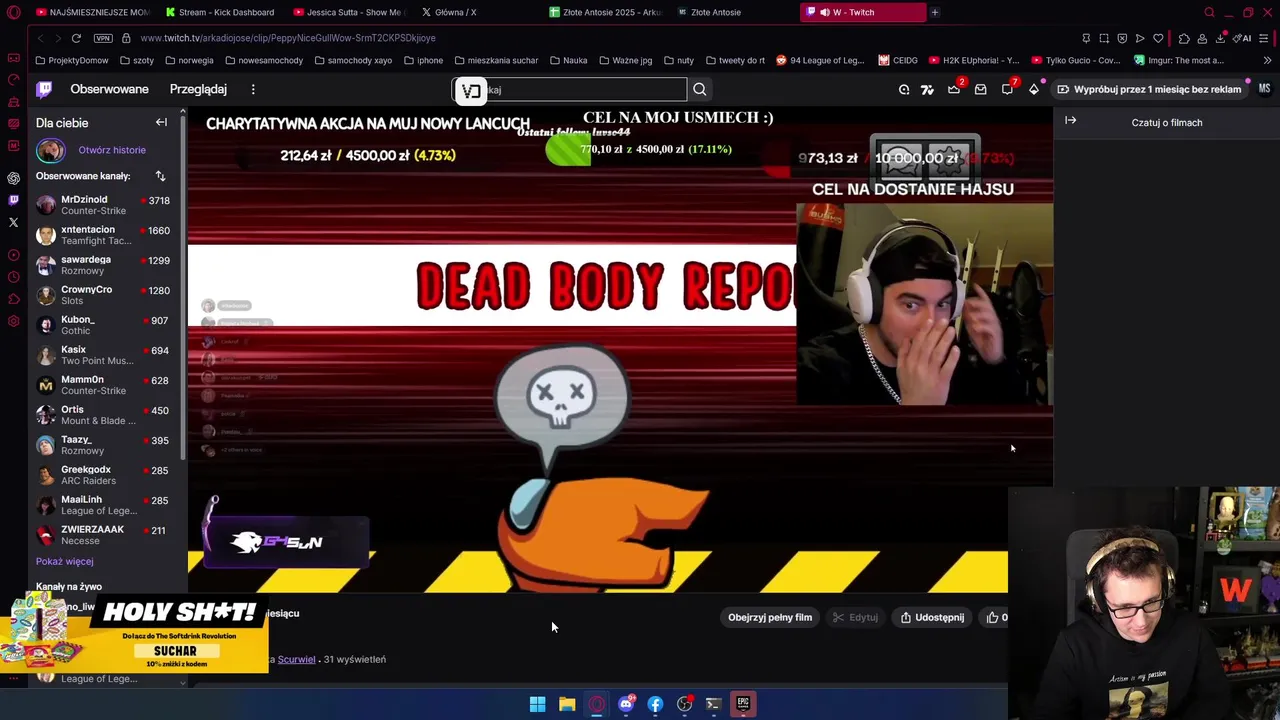The image size is (1280, 720).
Task: Open the Opera easy setup menu icon
Action: click(x=1264, y=38)
